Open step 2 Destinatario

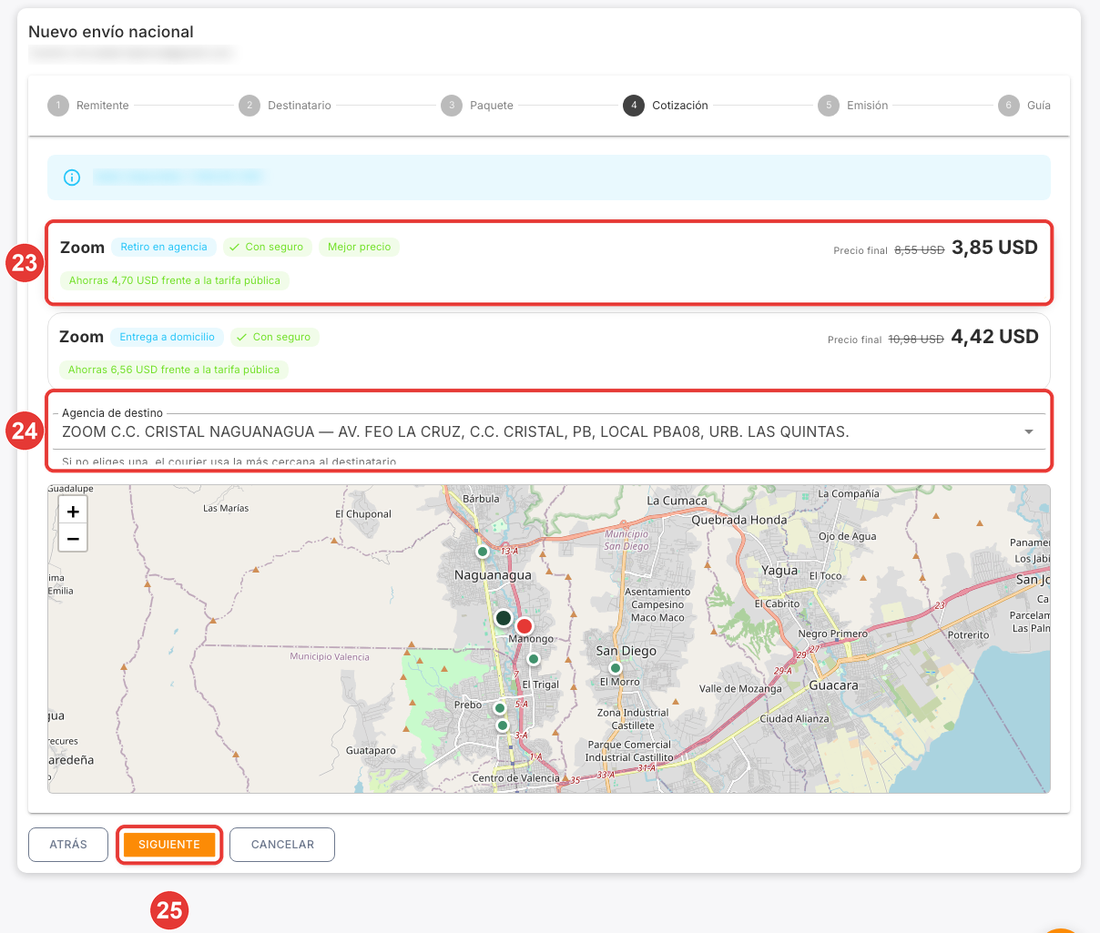tap(285, 105)
